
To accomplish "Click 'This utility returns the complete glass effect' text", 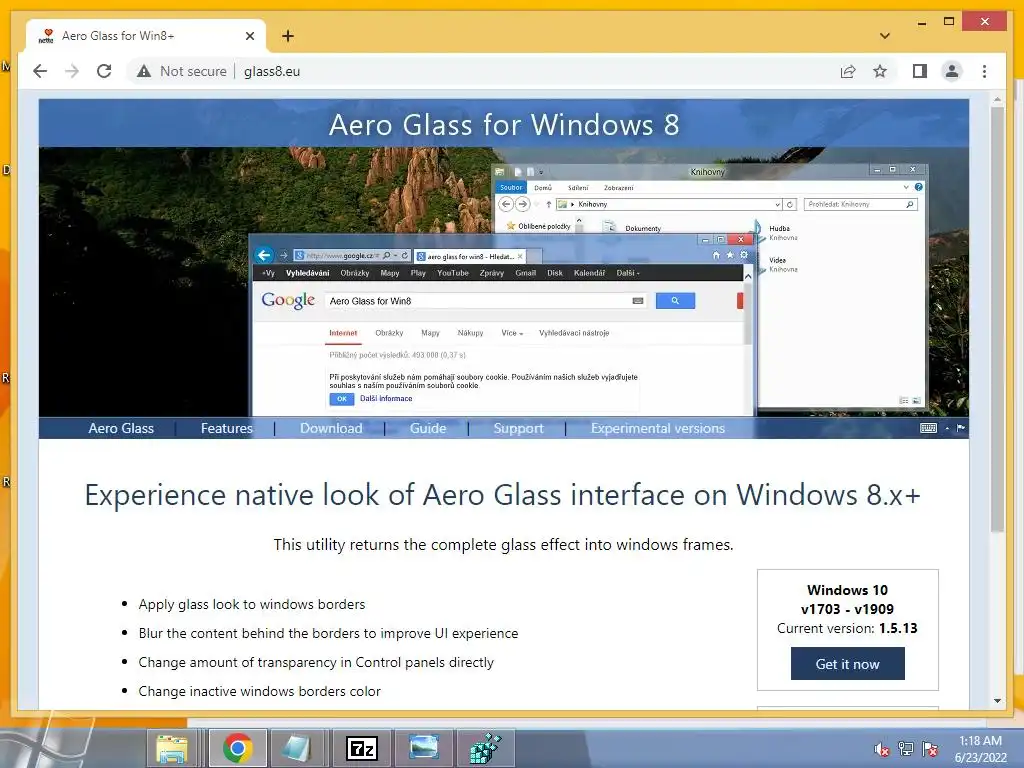I will point(503,545).
